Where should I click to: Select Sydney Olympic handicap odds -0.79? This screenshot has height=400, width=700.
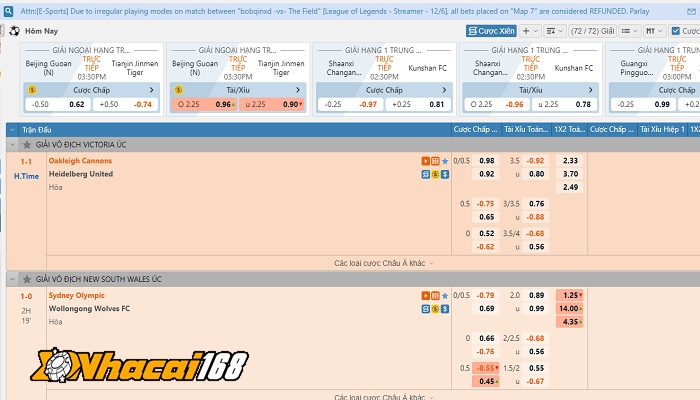point(486,296)
